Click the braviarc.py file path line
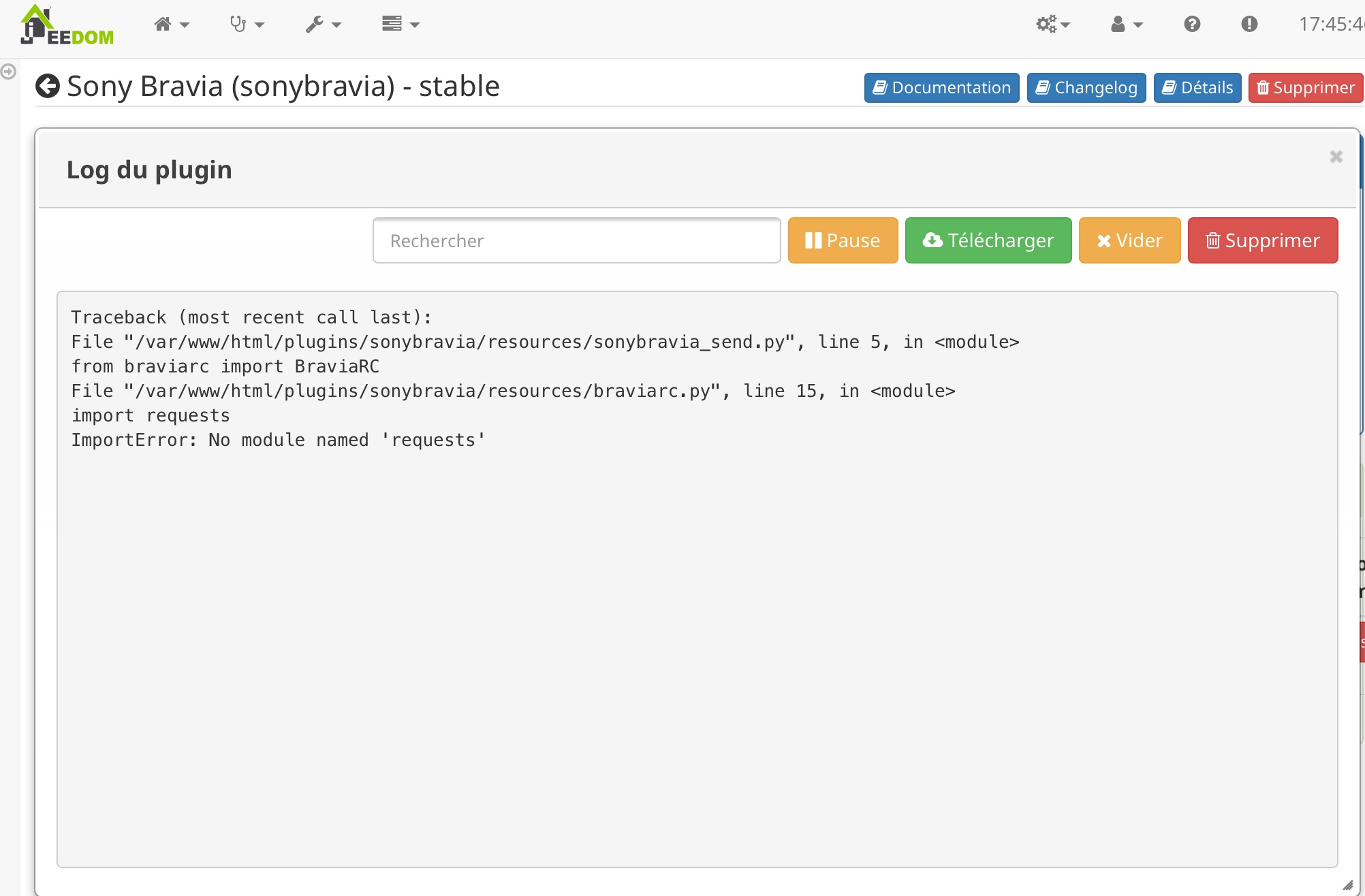Viewport: 1365px width, 896px height. pos(513,391)
